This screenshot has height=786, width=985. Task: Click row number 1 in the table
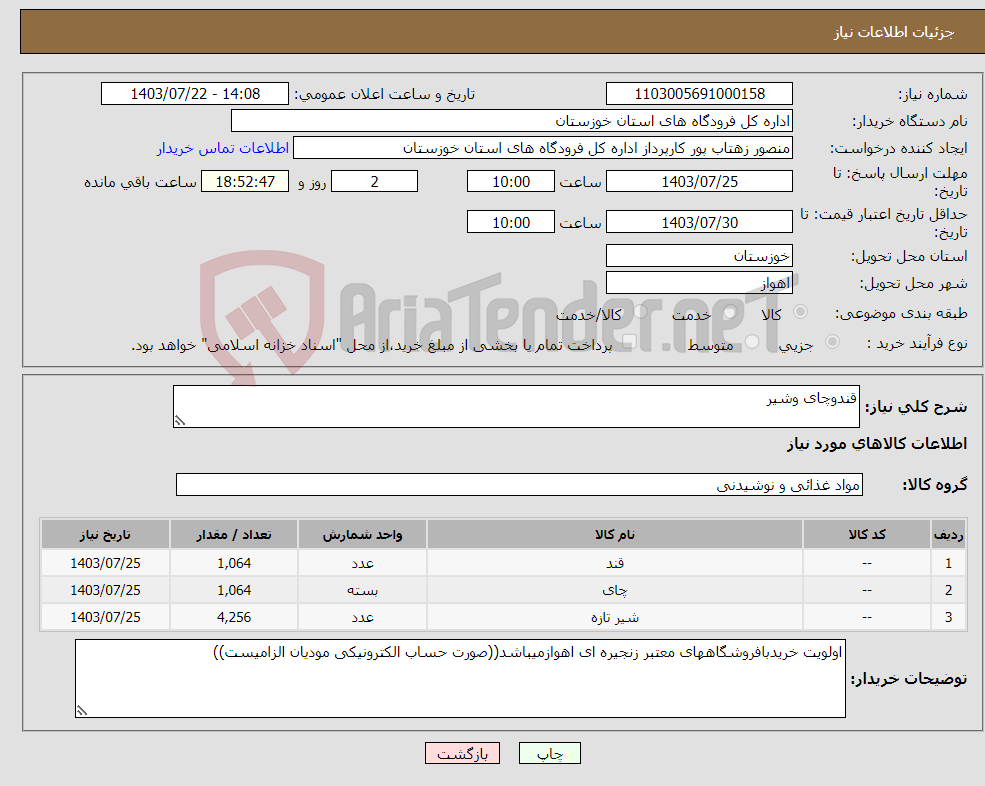point(948,563)
